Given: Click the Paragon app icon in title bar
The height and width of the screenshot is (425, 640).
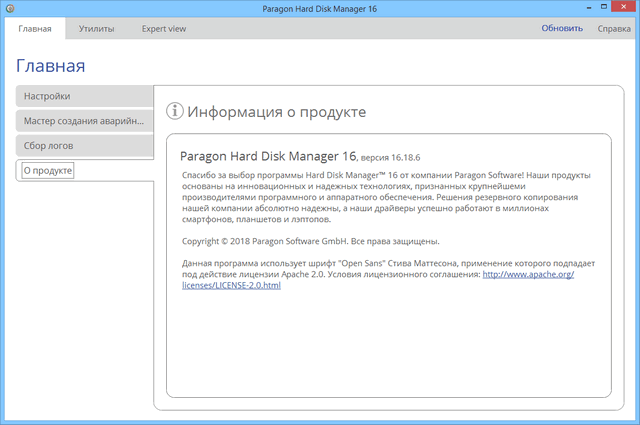Looking at the screenshot, I should 10,9.
